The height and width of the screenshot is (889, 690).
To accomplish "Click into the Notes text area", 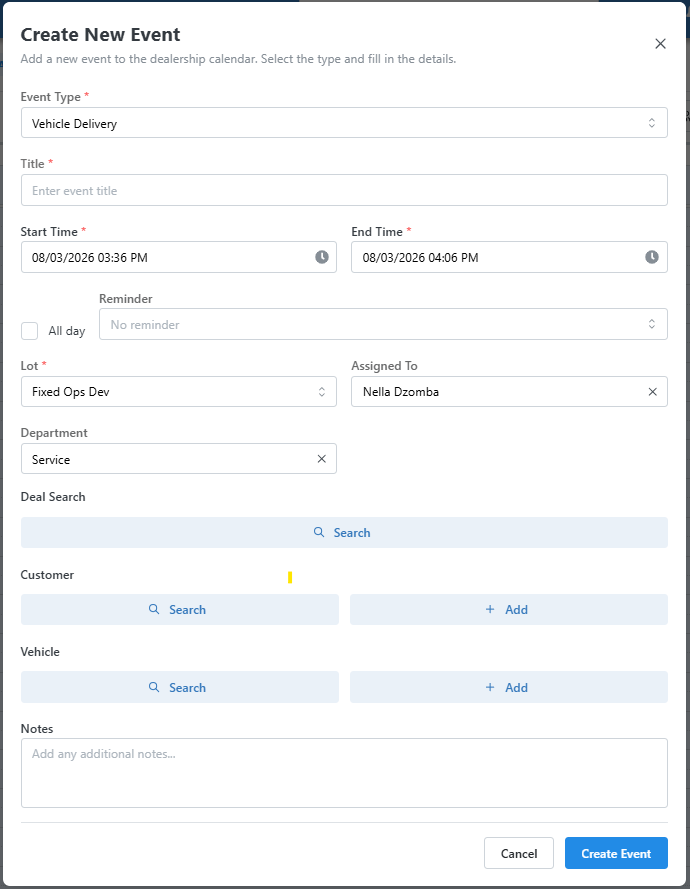I will (344, 773).
